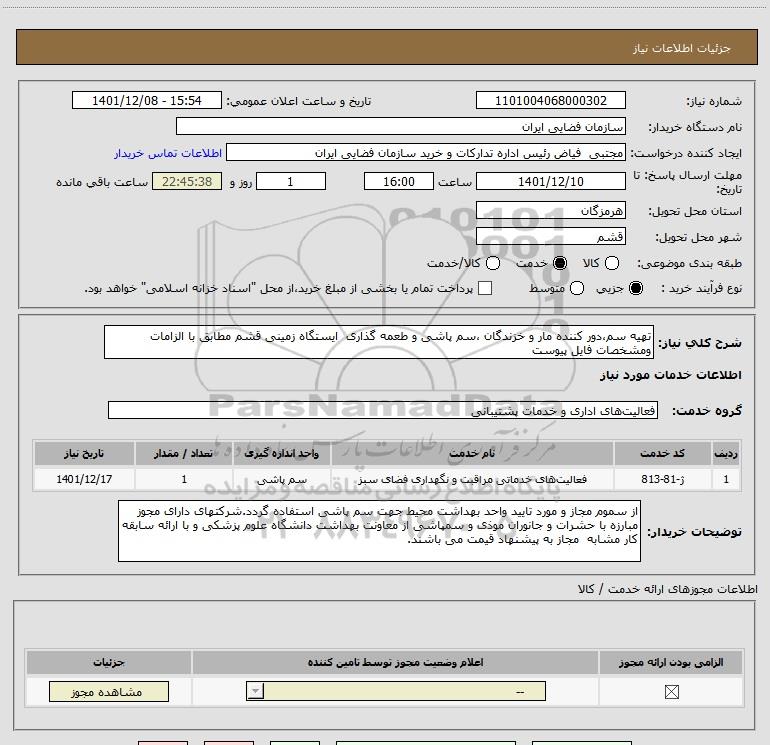The height and width of the screenshot is (745, 770).
Task: Click اعلام وضعیت مجوز توسط تامین کننده header
Action: click(395, 662)
